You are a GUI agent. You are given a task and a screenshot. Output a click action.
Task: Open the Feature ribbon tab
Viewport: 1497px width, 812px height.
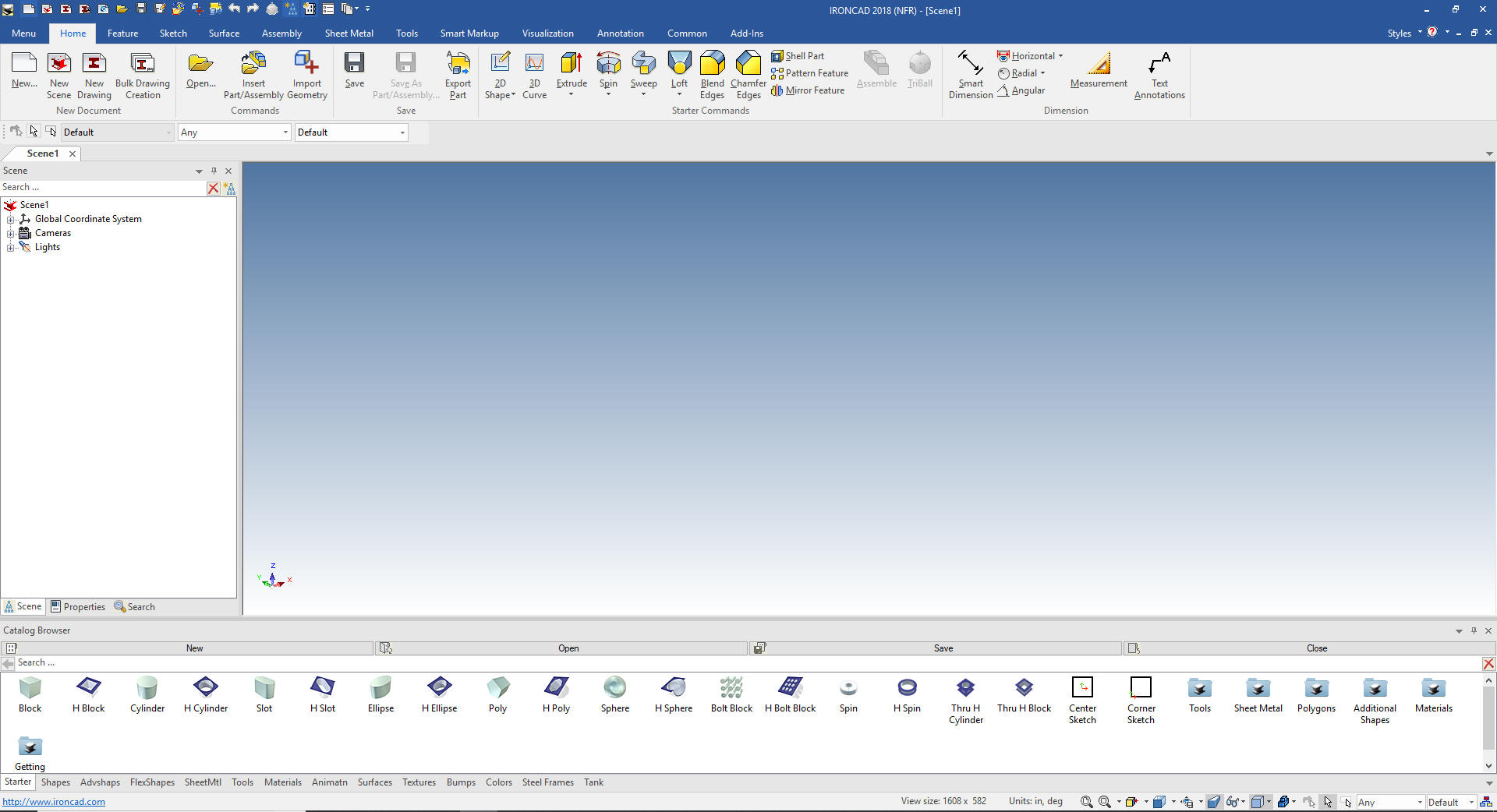click(122, 34)
